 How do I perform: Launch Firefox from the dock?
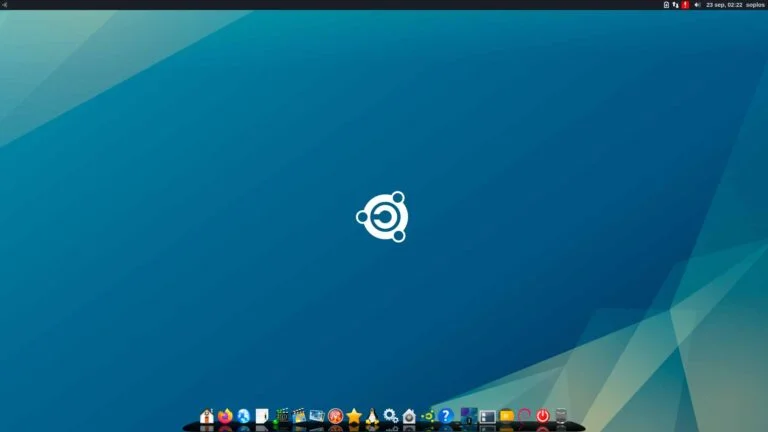pyautogui.click(x=225, y=416)
